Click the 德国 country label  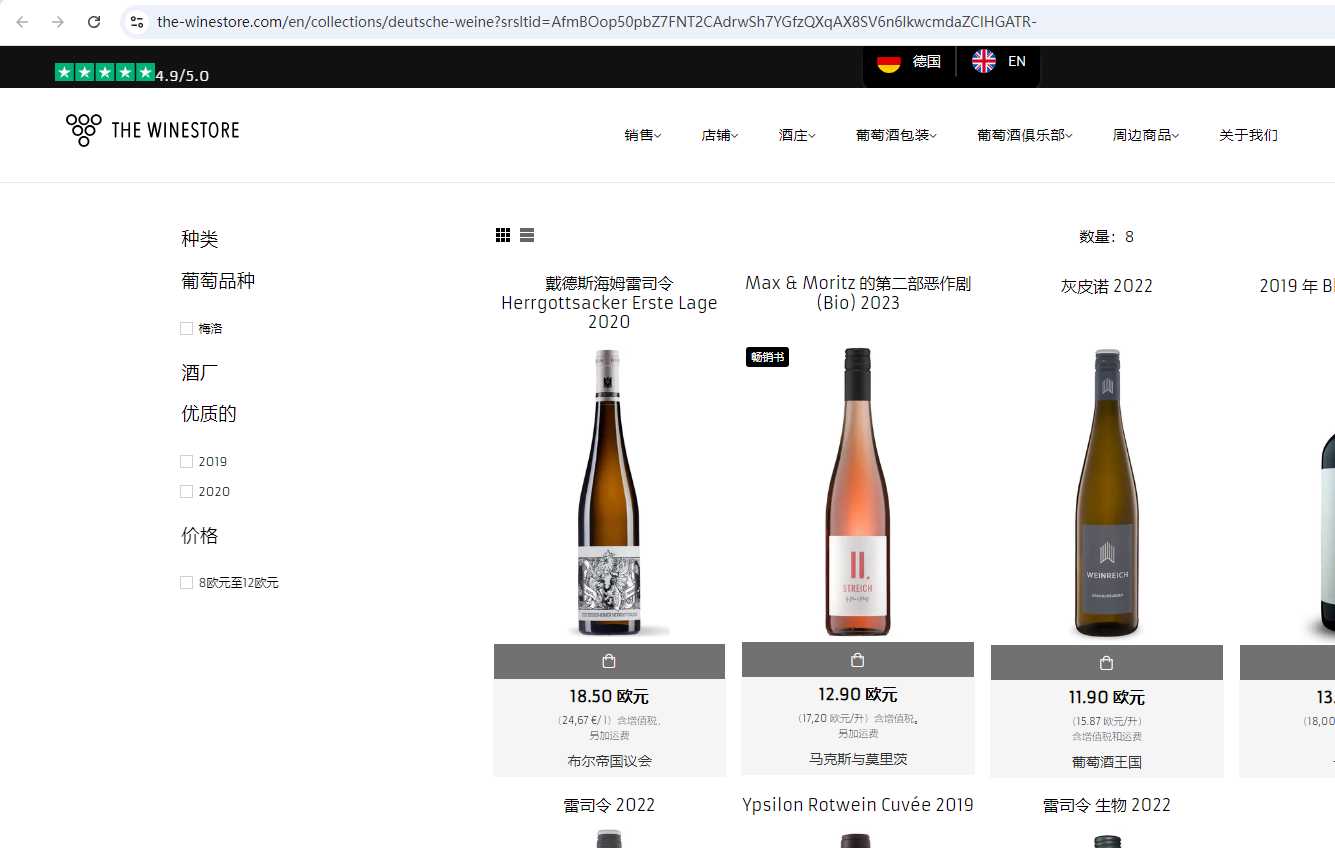coord(927,61)
